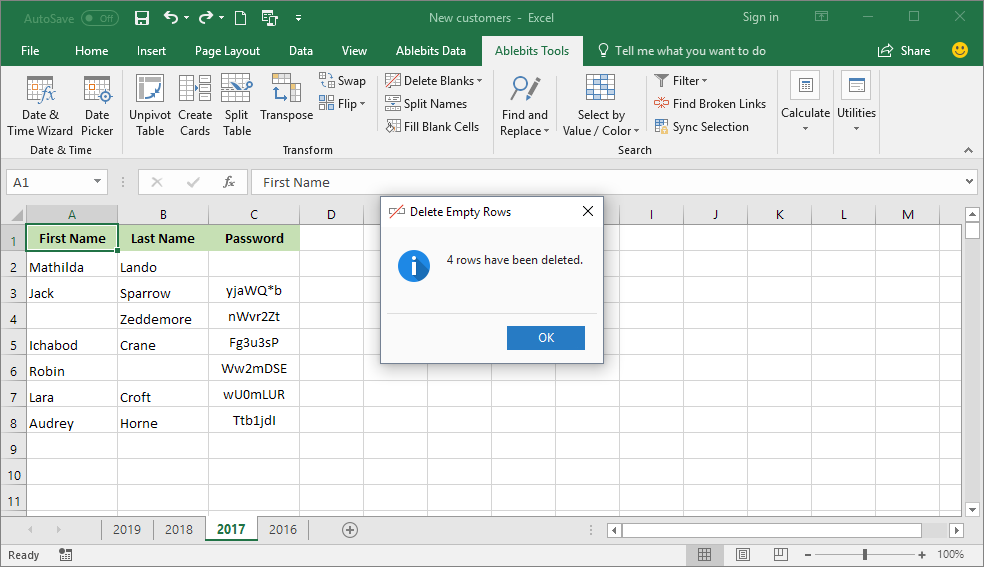Click Find Broken Links
The image size is (984, 567).
point(710,103)
